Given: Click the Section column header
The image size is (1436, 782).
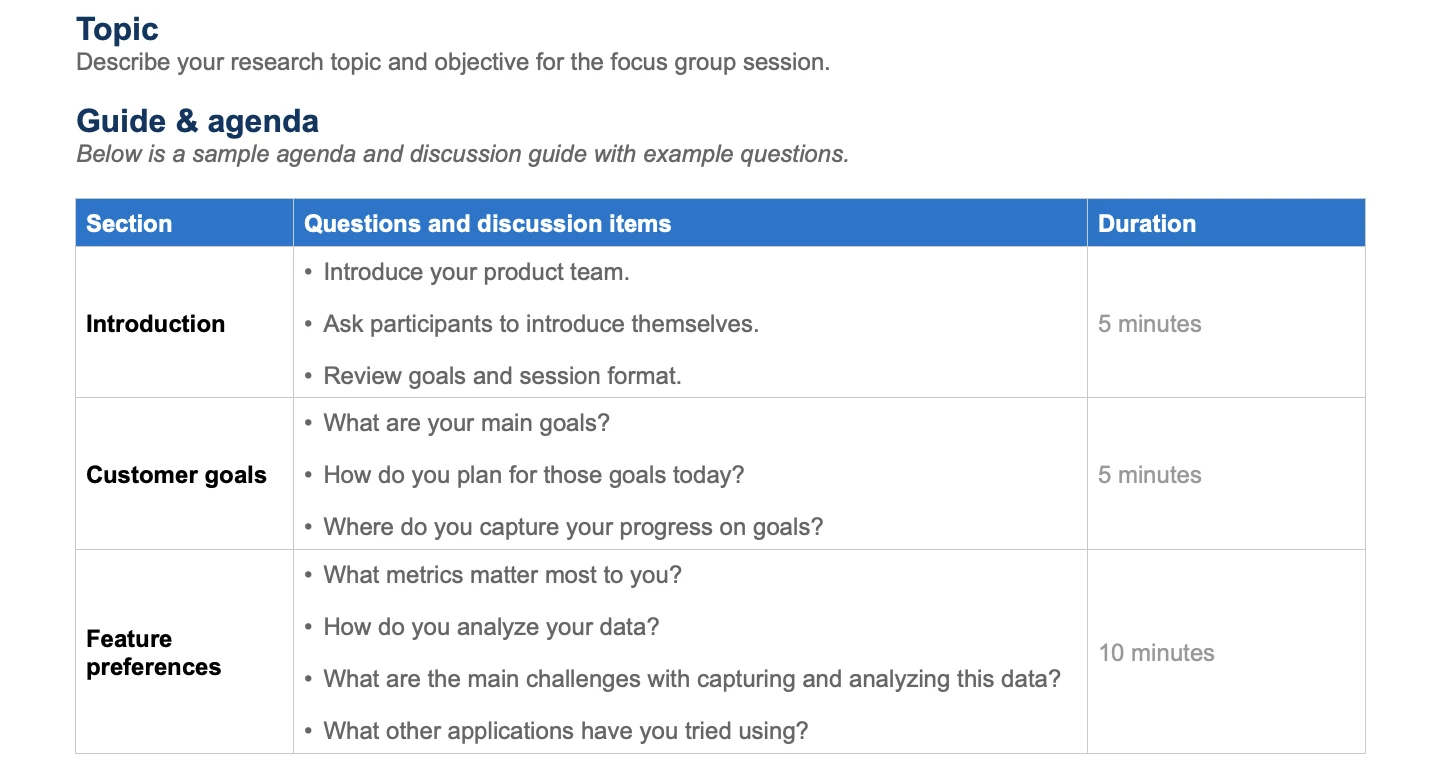Looking at the screenshot, I should (129, 223).
